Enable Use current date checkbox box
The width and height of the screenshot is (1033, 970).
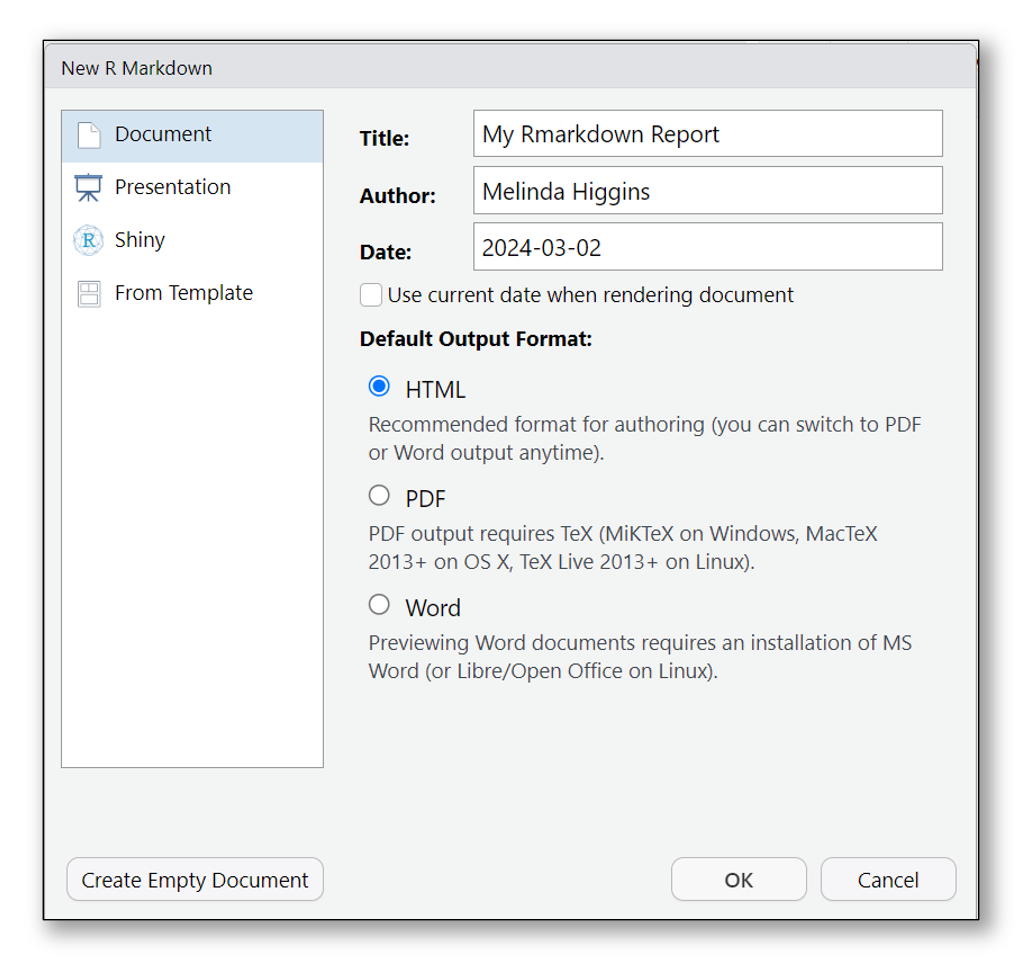pyautogui.click(x=371, y=296)
